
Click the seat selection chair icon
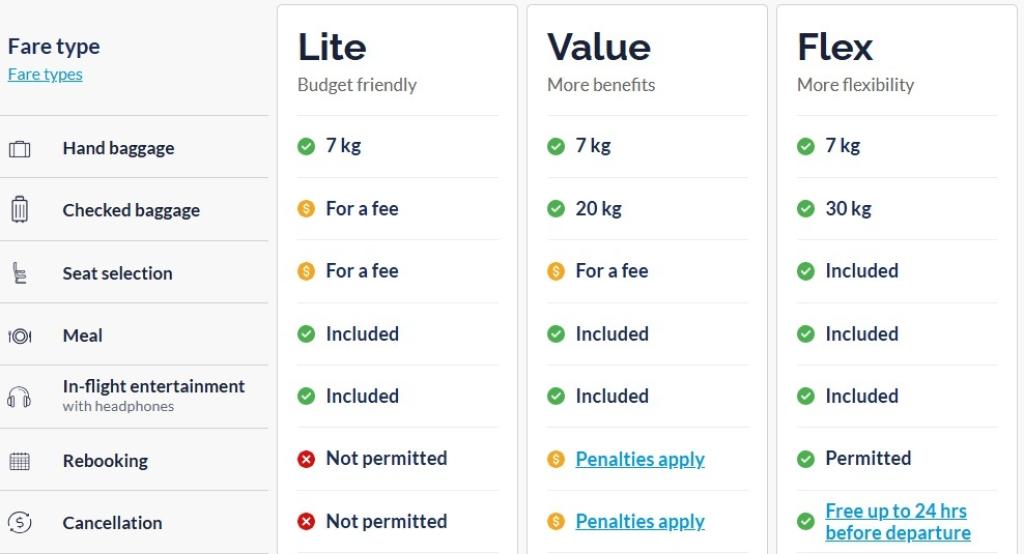pos(20,273)
